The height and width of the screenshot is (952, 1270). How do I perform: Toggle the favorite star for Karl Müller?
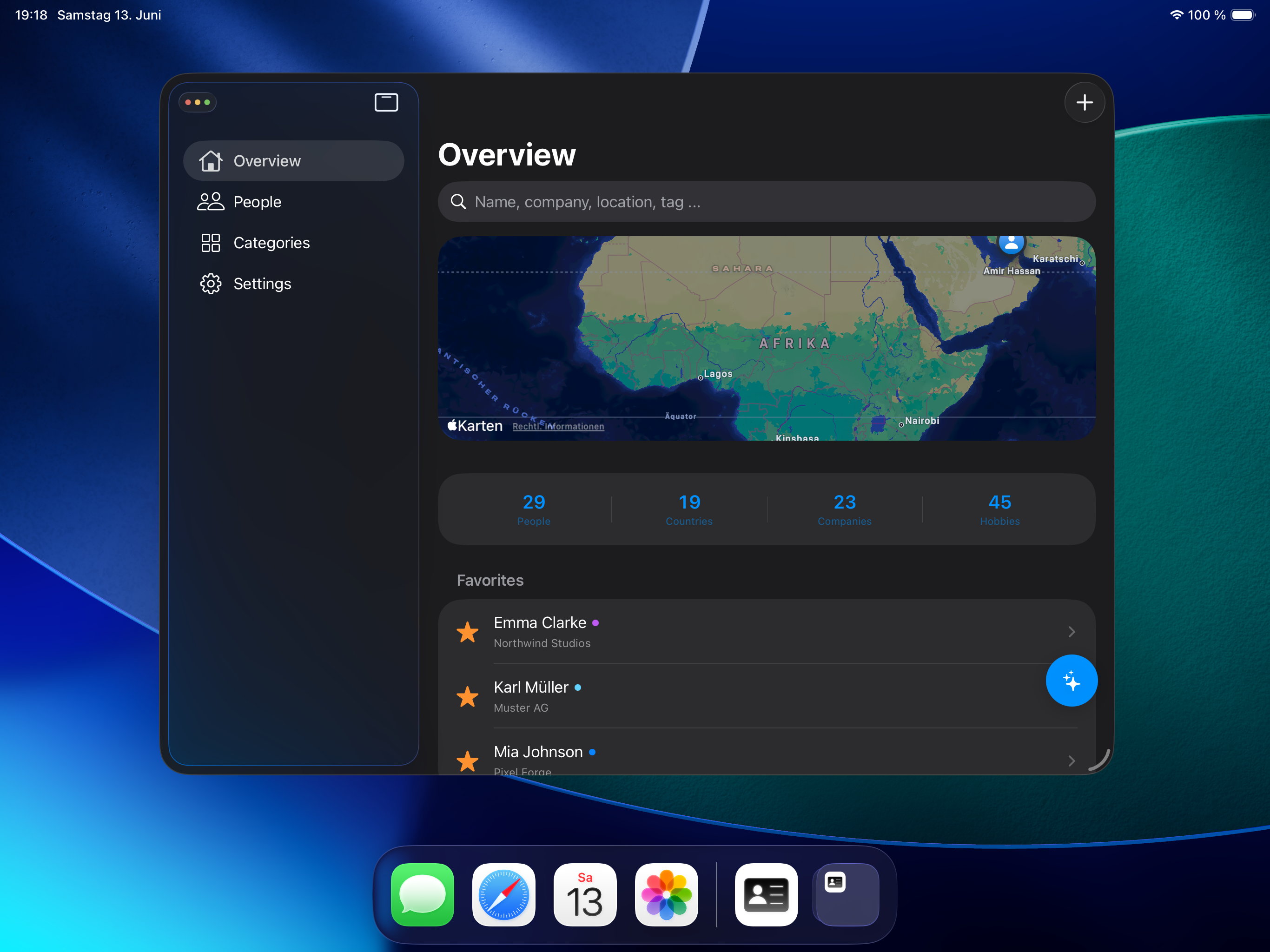467,696
